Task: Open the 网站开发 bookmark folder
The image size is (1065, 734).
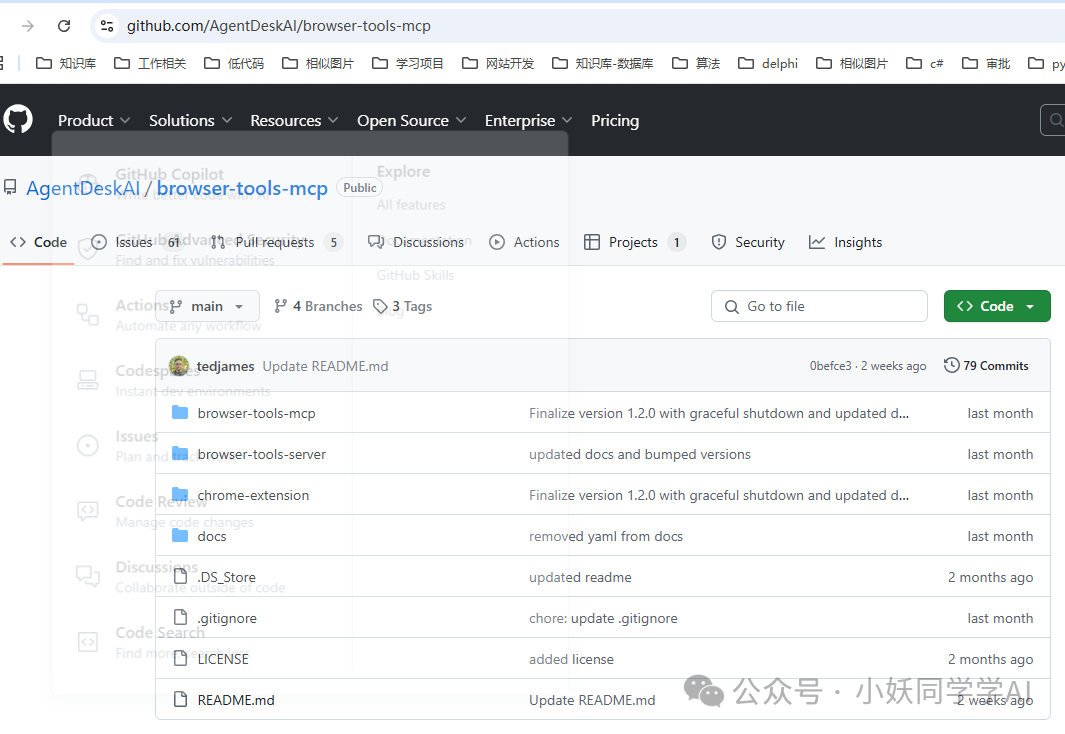Action: pyautogui.click(x=498, y=63)
